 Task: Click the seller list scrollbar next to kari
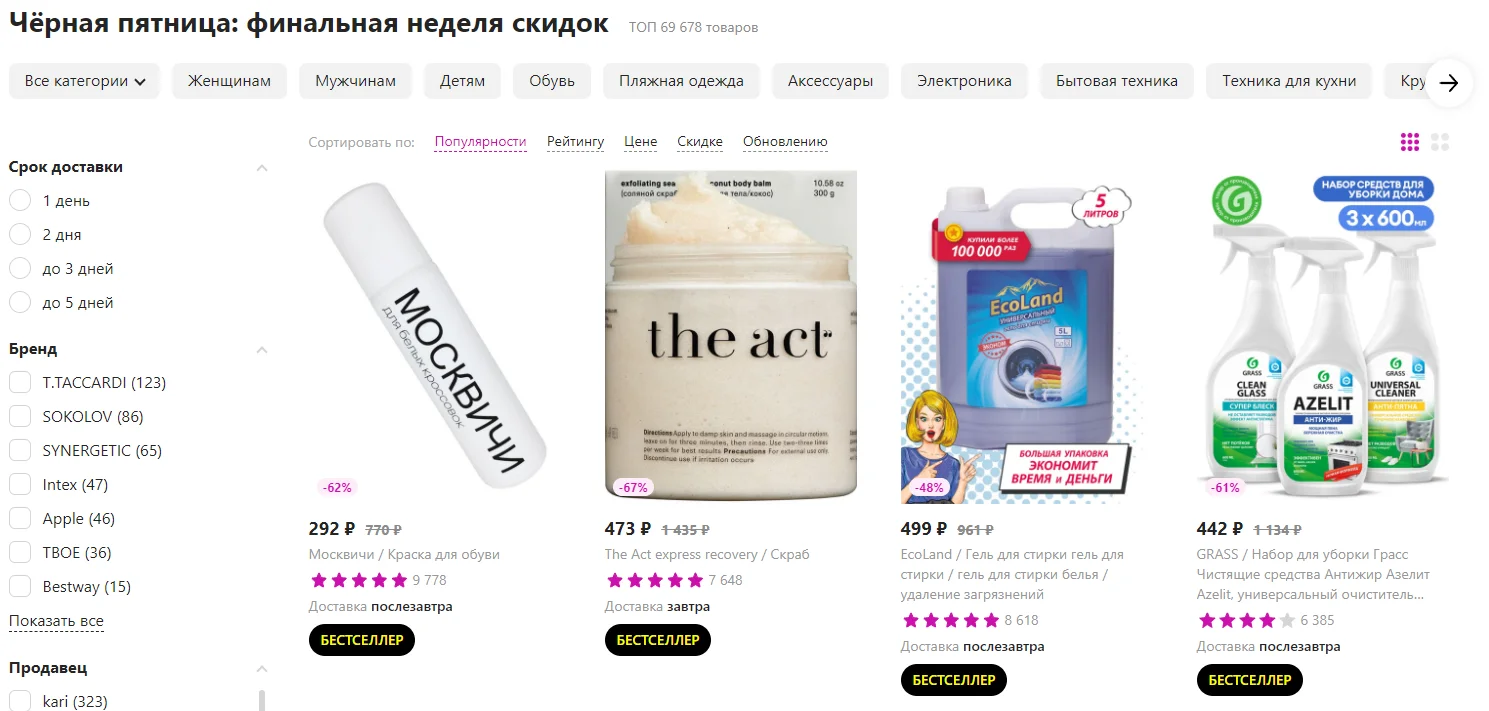click(x=262, y=699)
